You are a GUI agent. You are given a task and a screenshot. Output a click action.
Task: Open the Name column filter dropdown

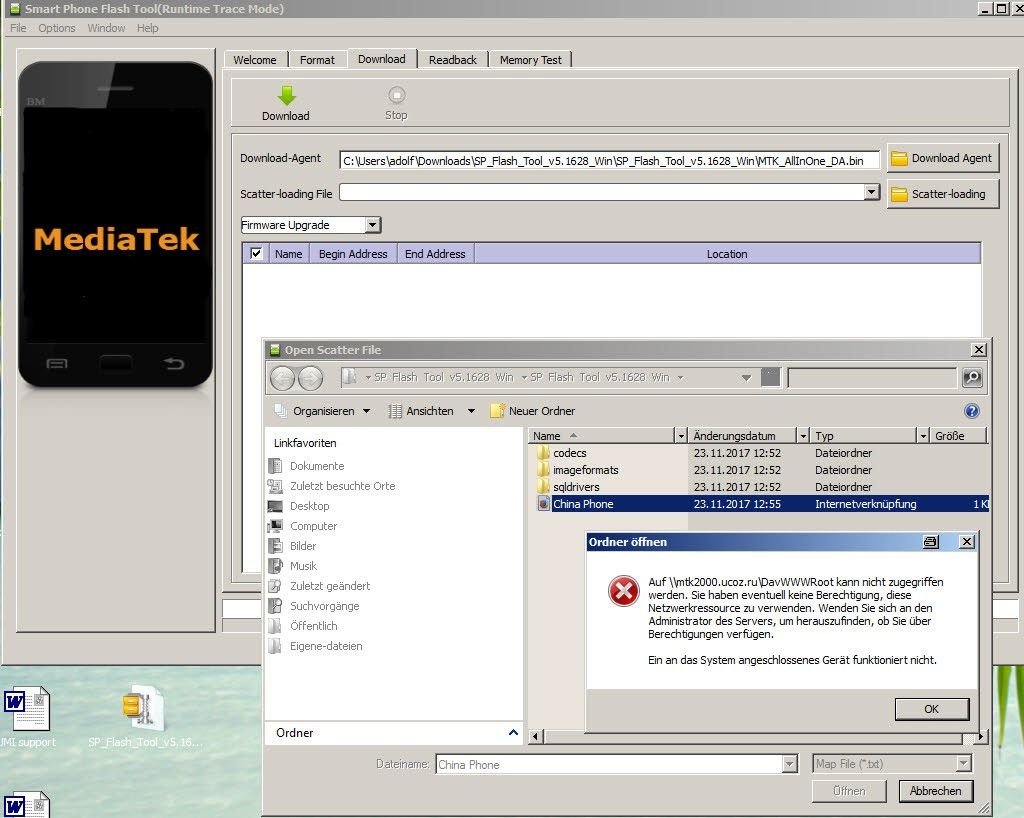click(x=681, y=435)
